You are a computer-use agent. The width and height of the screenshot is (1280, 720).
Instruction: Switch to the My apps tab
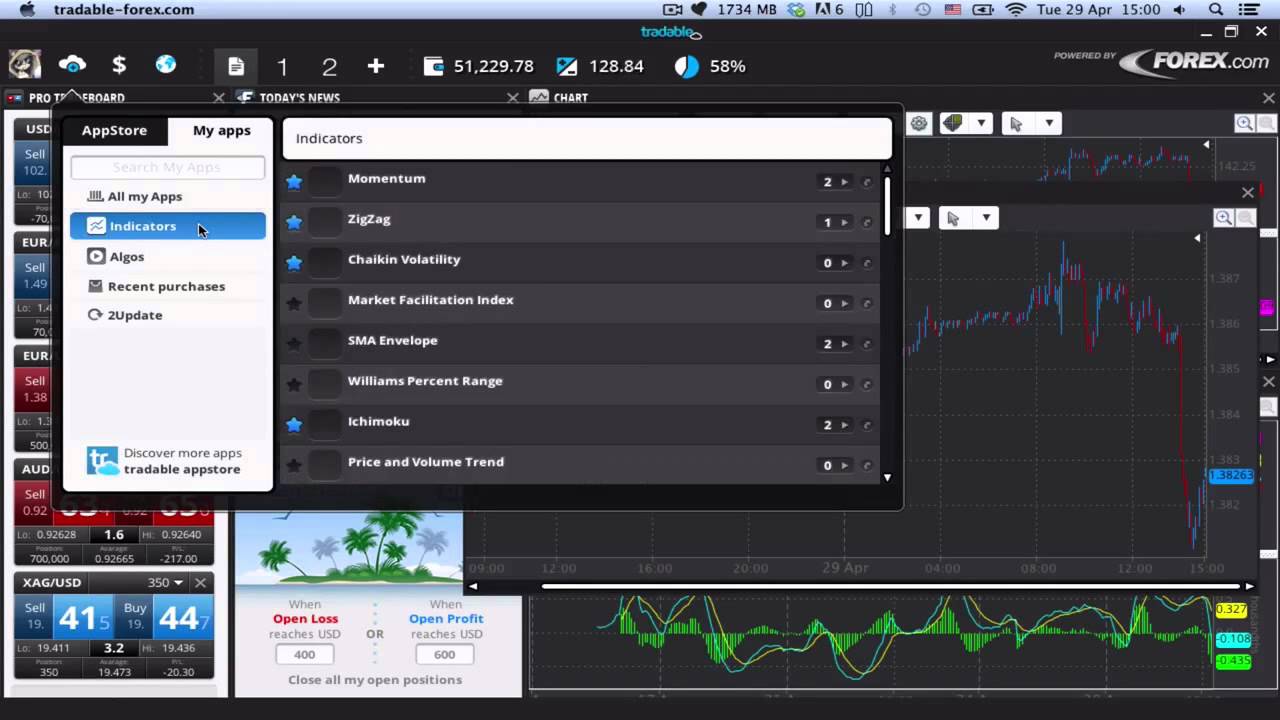(x=221, y=130)
